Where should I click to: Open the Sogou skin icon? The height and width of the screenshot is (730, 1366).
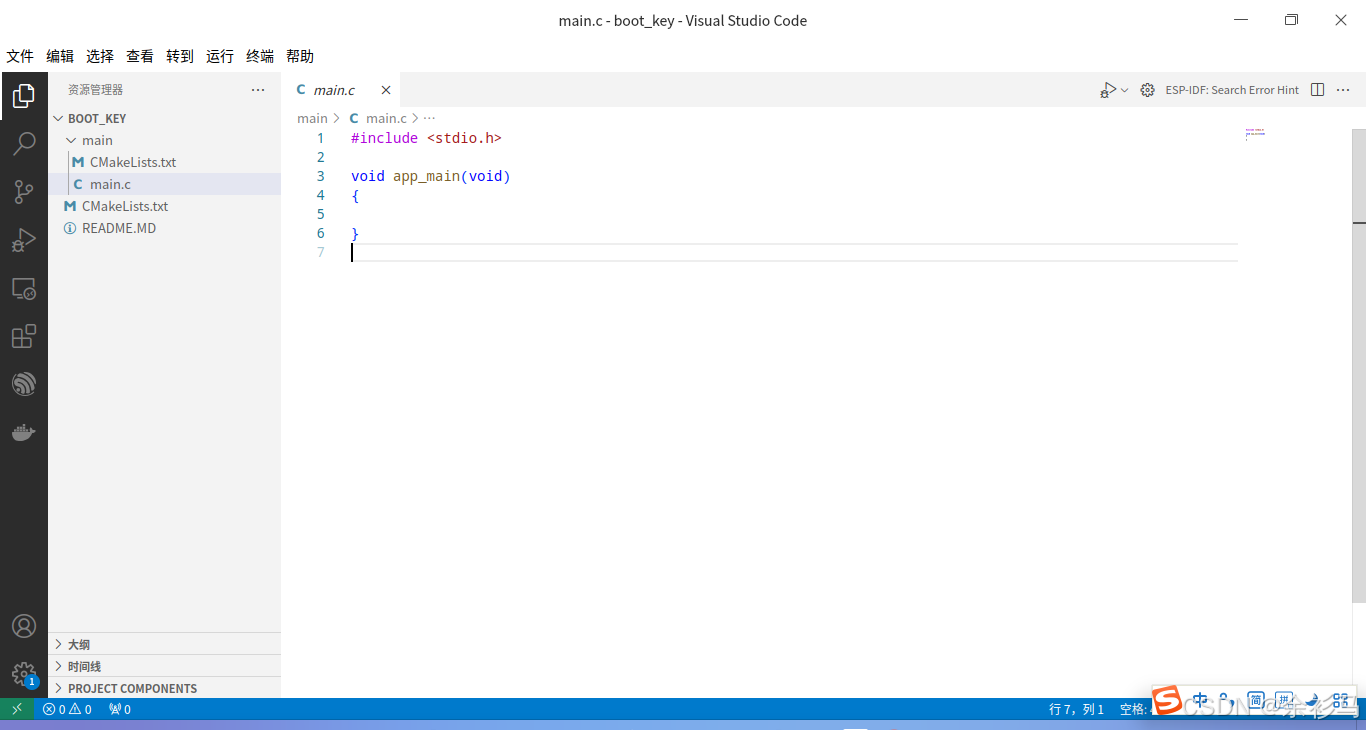pos(1312,701)
